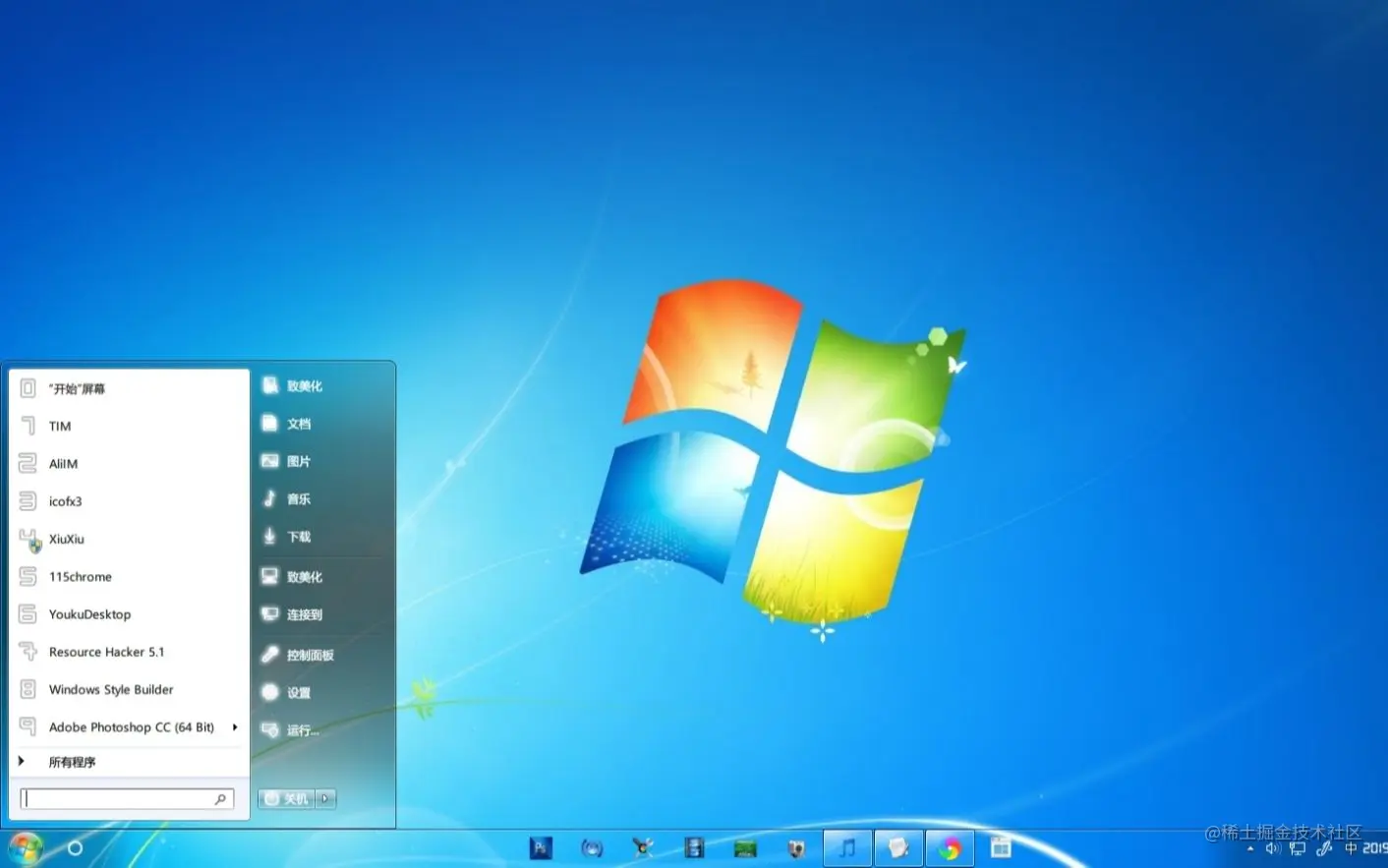Click the Windows Start orb

tap(26, 848)
